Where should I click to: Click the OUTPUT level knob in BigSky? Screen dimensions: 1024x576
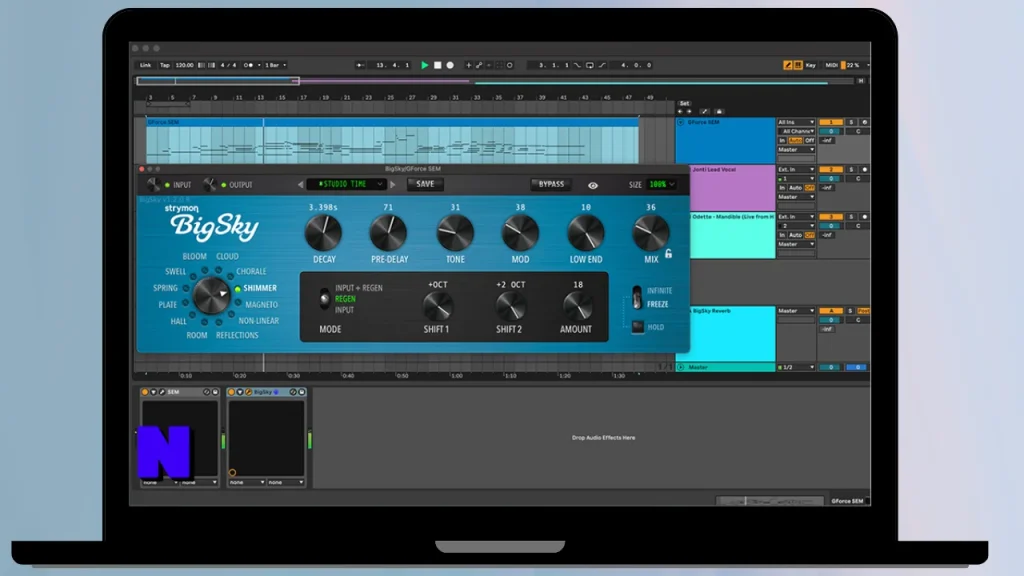coord(210,185)
